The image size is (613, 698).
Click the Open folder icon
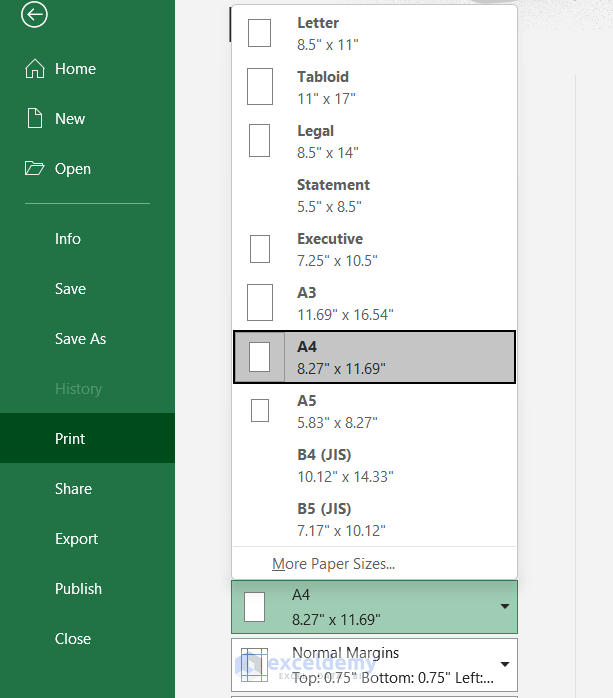(x=35, y=169)
